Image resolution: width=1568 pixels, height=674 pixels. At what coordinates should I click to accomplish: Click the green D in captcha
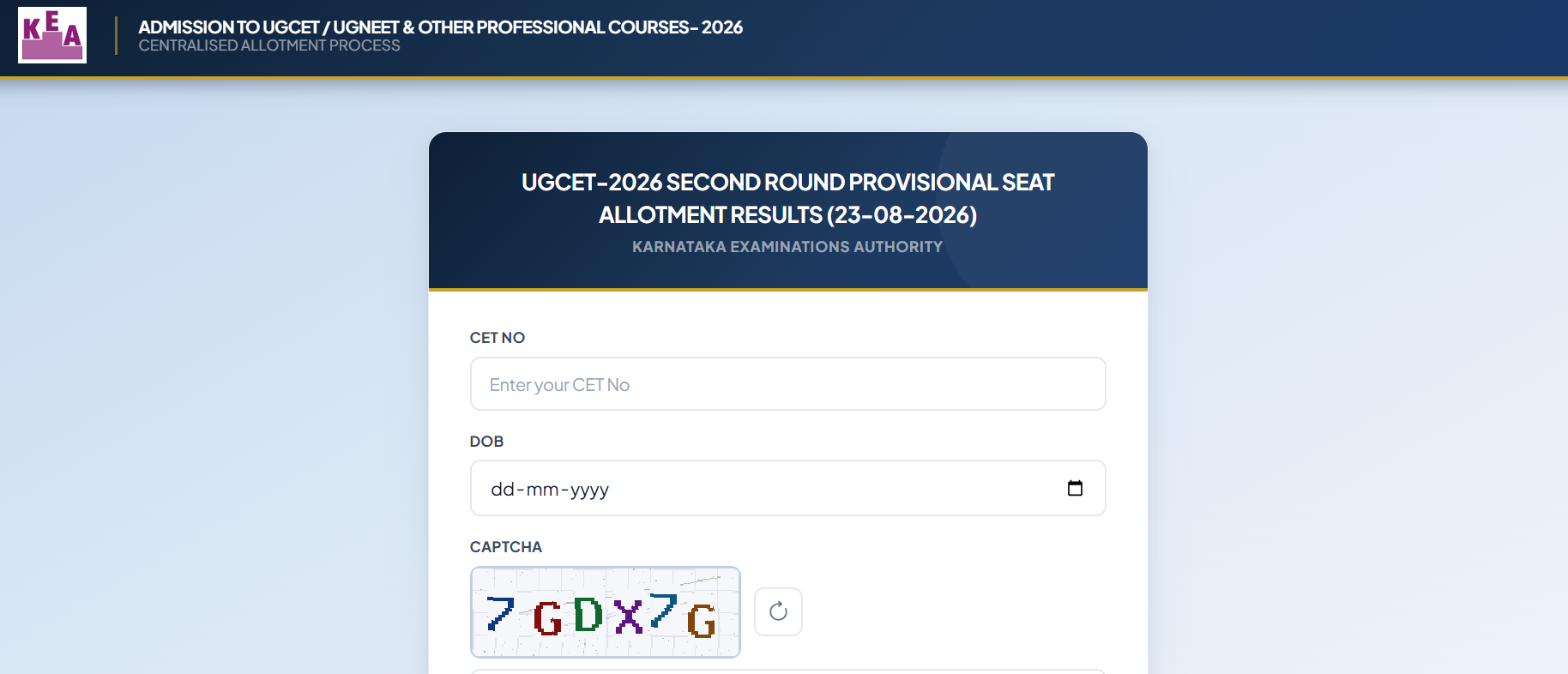[588, 615]
